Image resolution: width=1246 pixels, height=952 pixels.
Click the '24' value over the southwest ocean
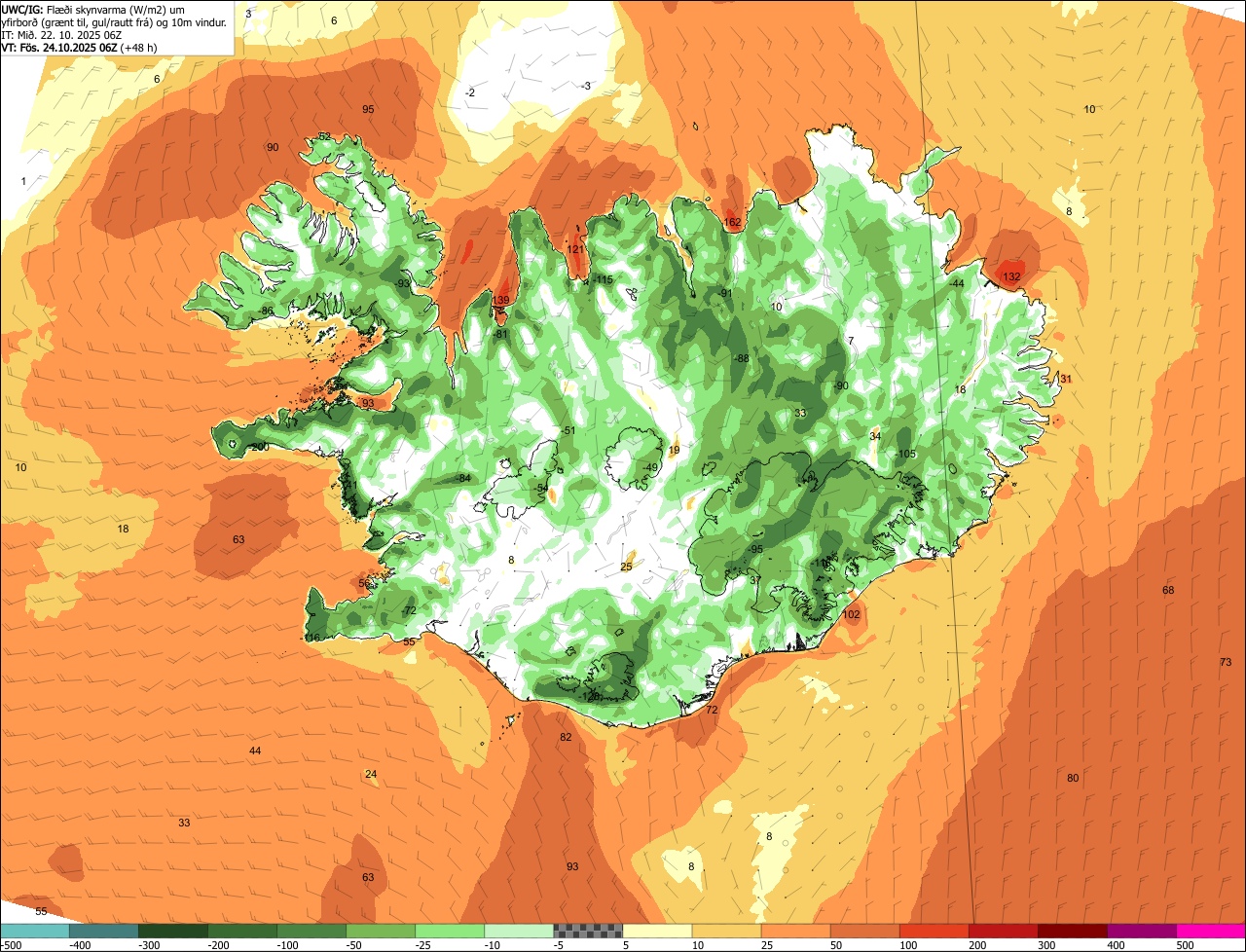pos(370,774)
